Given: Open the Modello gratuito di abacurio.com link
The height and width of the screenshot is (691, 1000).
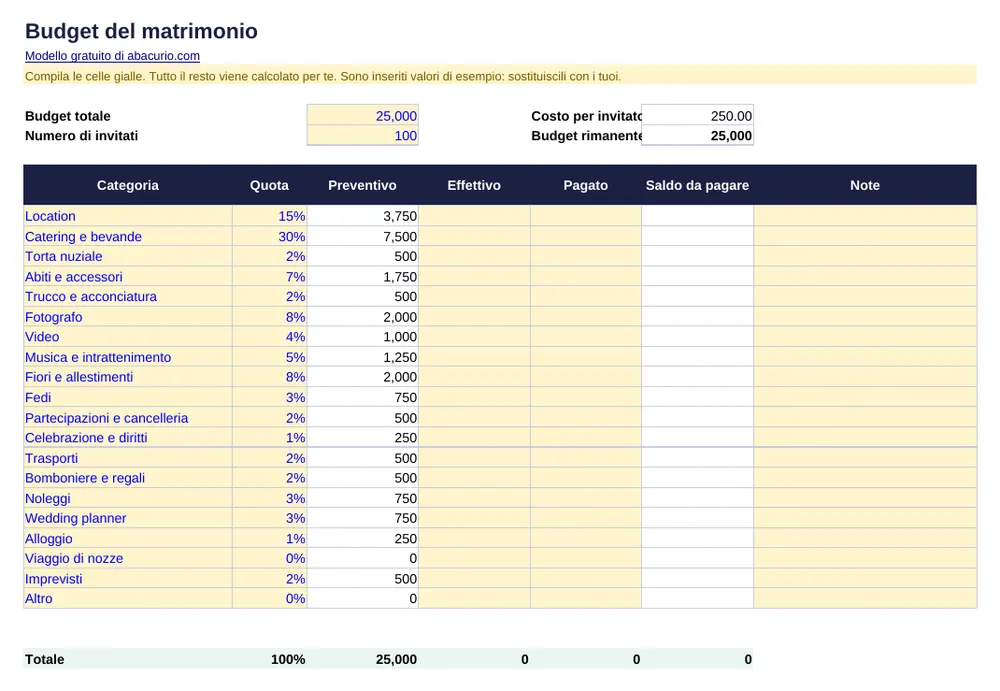Looking at the screenshot, I should (x=112, y=56).
